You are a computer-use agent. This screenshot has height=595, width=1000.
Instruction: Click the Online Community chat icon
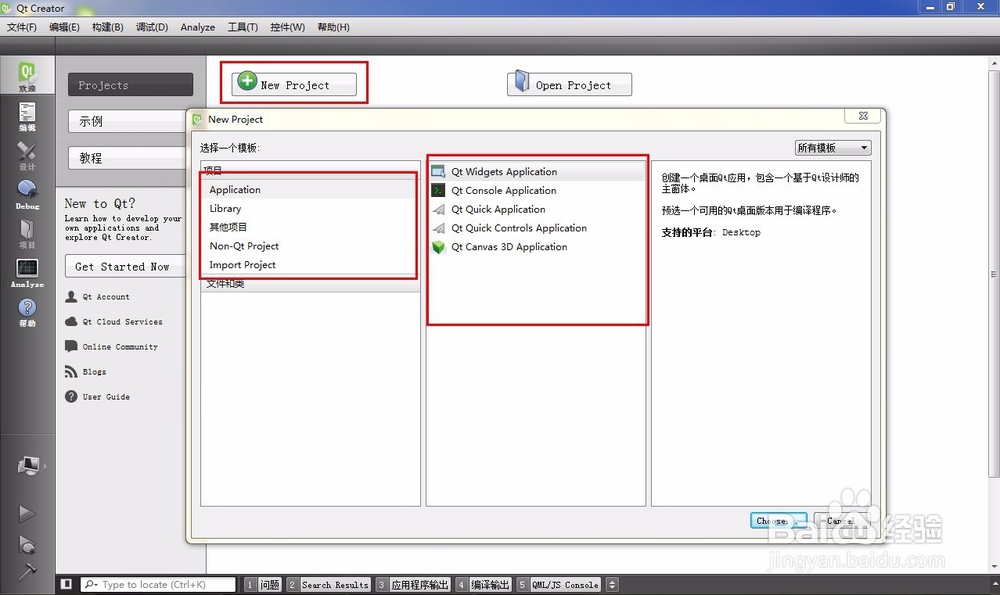(x=71, y=346)
